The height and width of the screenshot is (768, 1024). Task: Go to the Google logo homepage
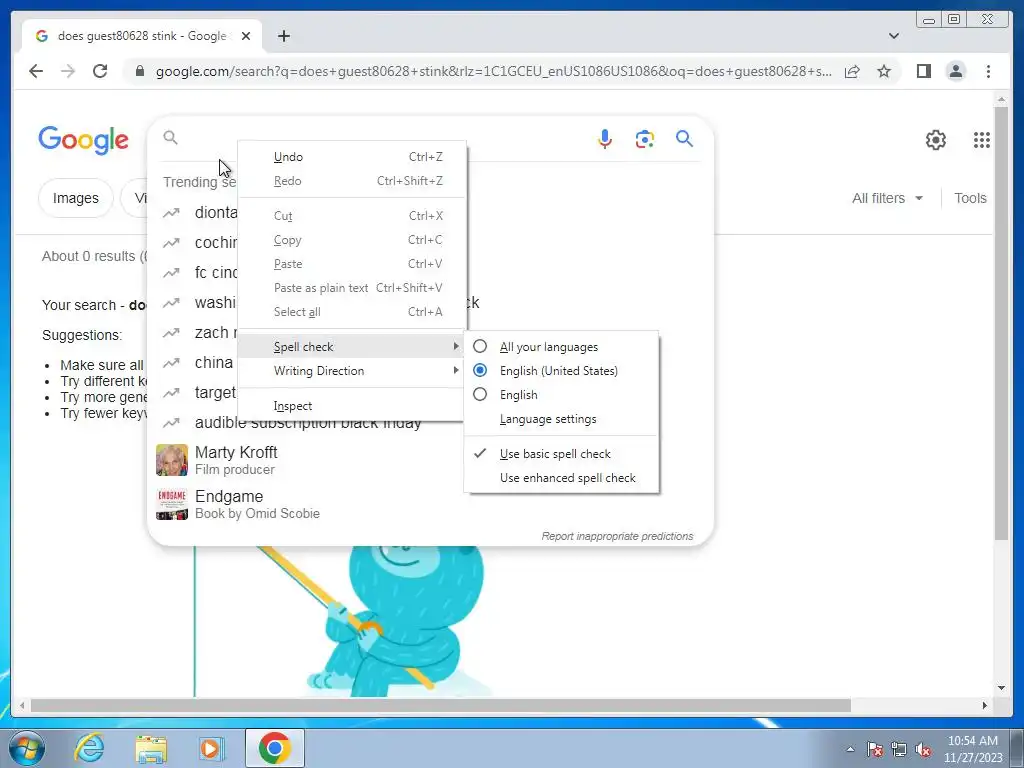(x=84, y=140)
